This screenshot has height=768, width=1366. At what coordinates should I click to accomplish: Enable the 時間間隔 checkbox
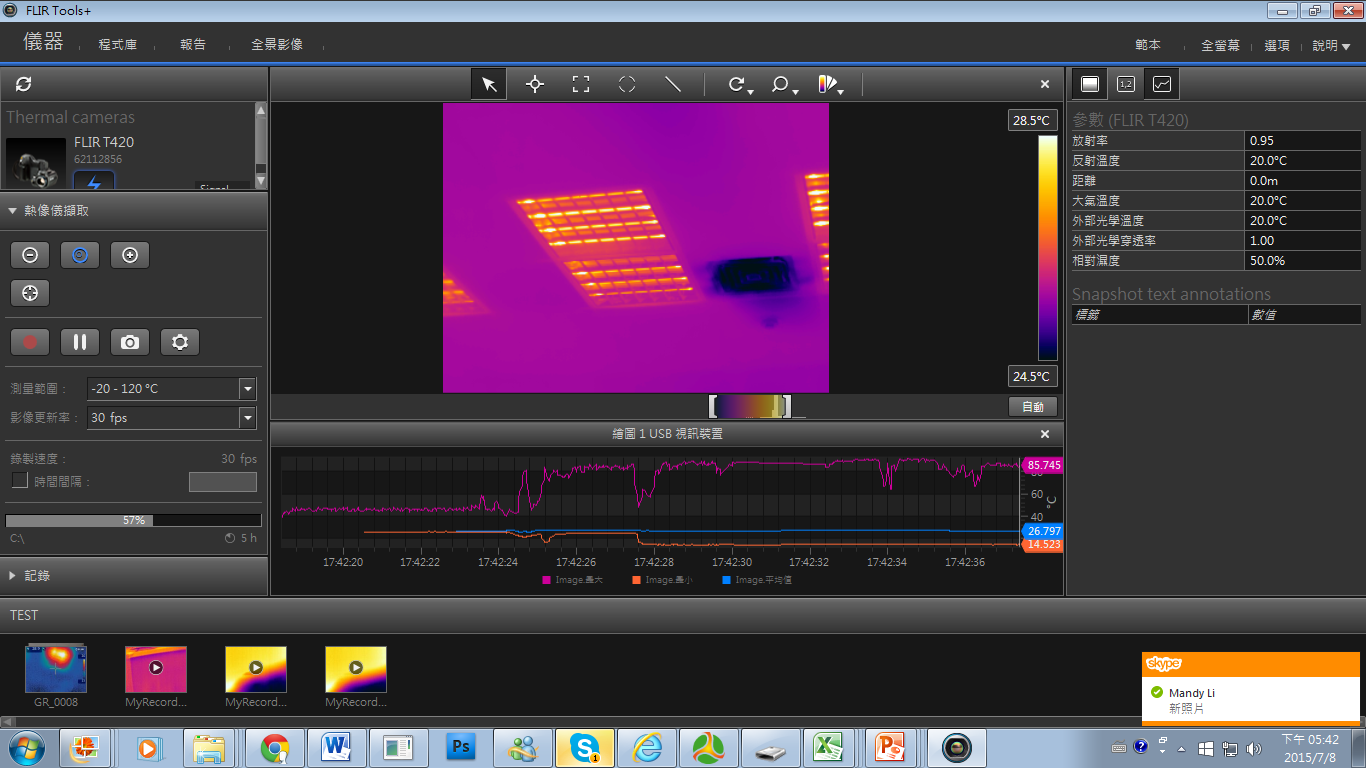pyautogui.click(x=19, y=481)
